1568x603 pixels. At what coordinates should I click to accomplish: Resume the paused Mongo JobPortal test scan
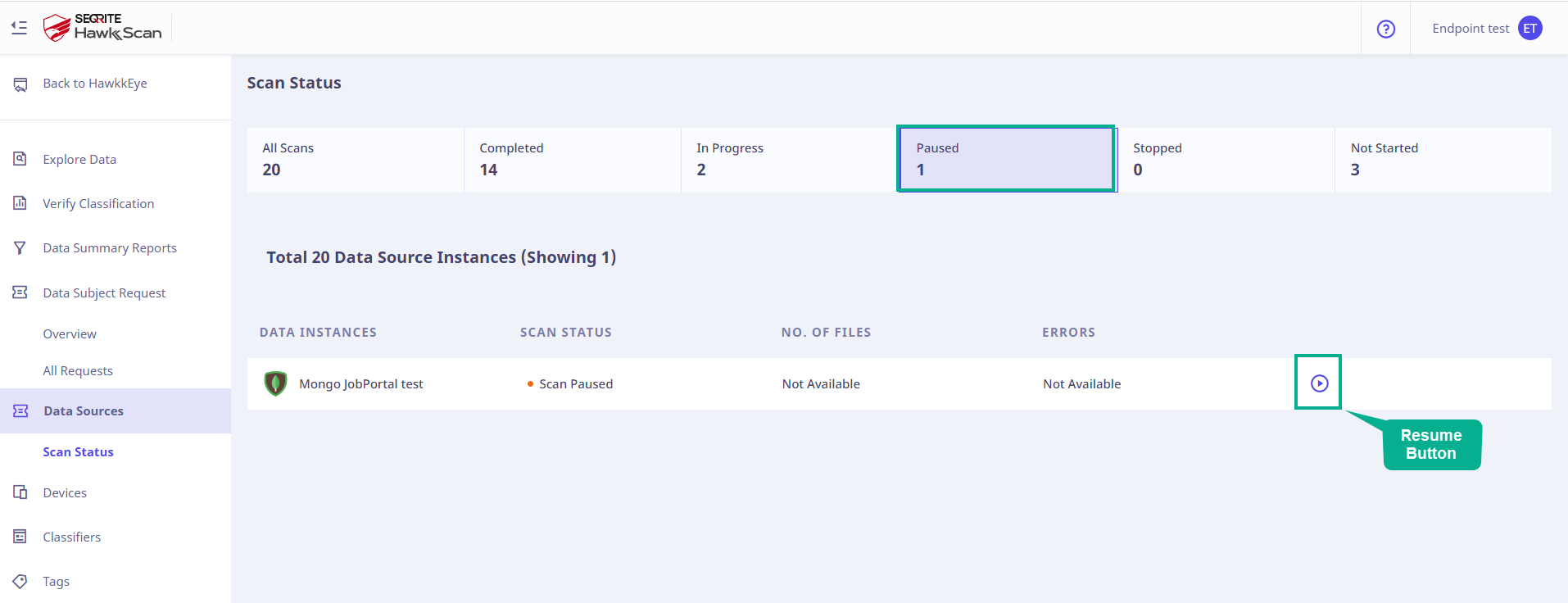1319,383
